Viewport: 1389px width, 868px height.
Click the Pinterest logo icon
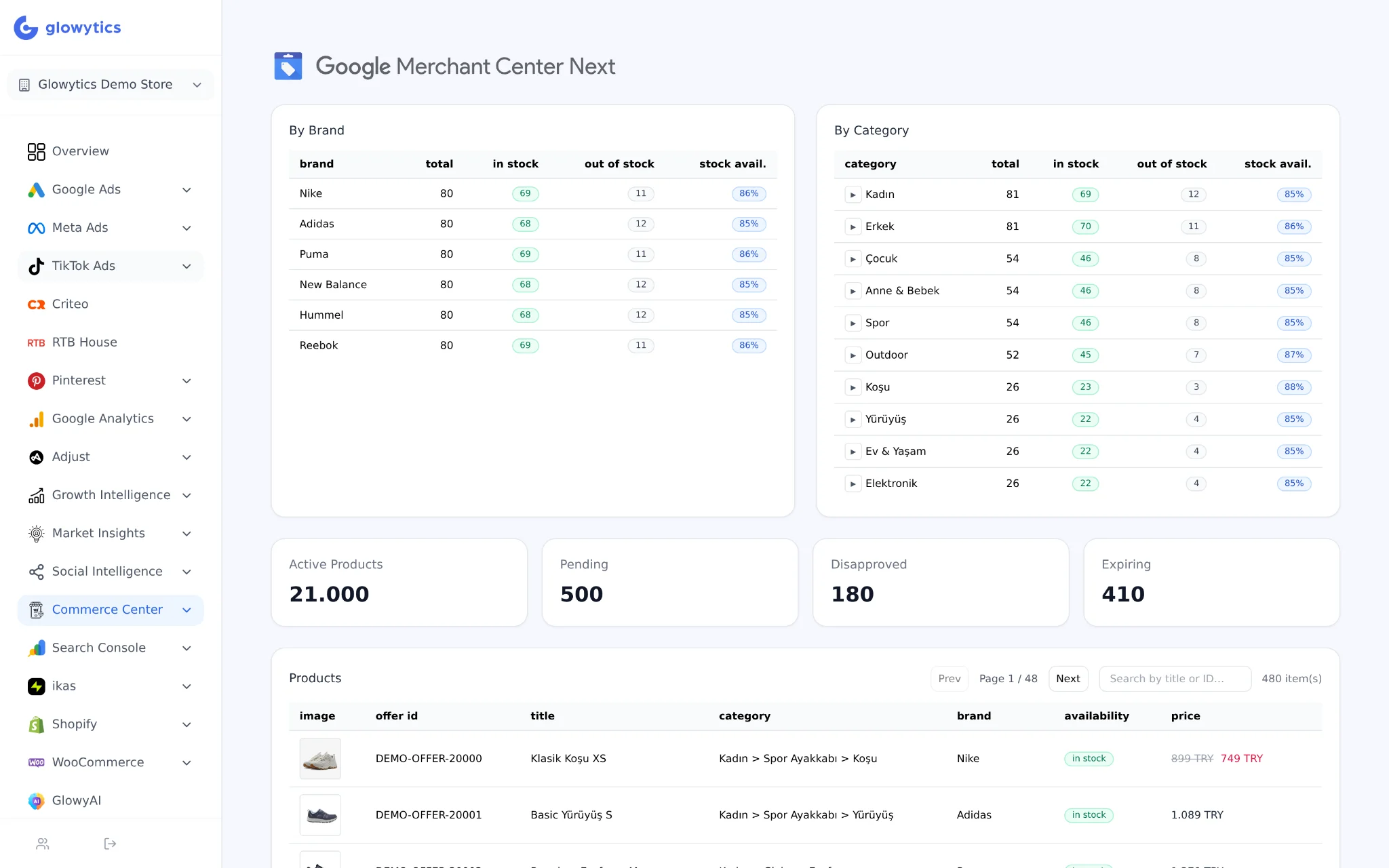click(37, 380)
